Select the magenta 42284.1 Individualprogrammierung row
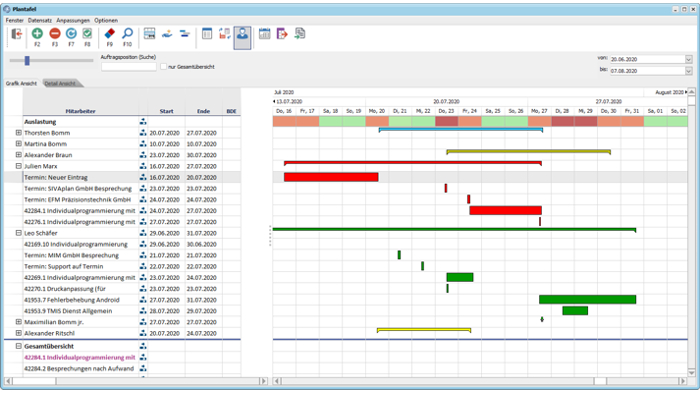The width and height of the screenshot is (700, 394). pos(122,357)
